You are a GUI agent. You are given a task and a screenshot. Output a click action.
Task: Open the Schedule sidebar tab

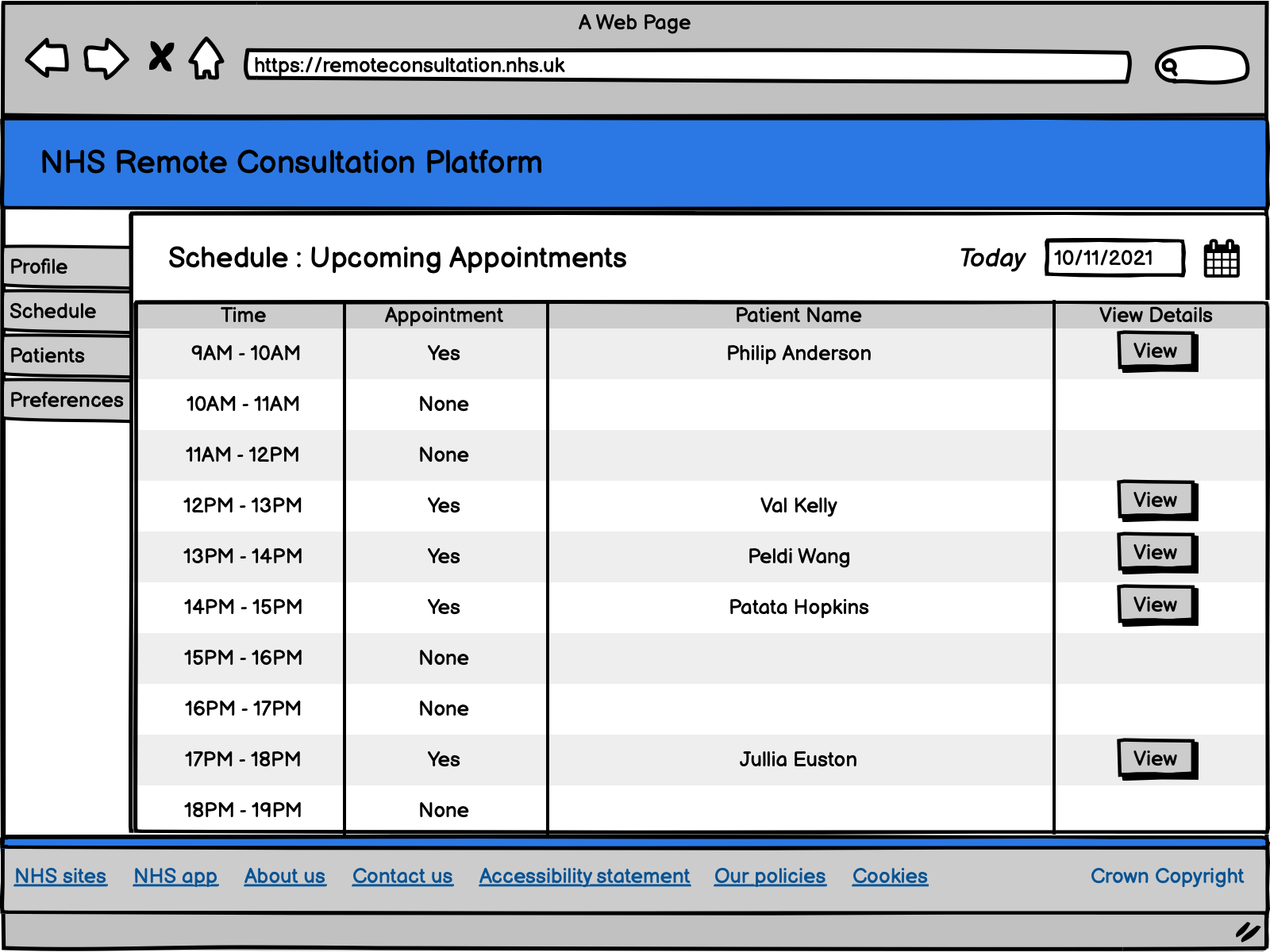(67, 311)
